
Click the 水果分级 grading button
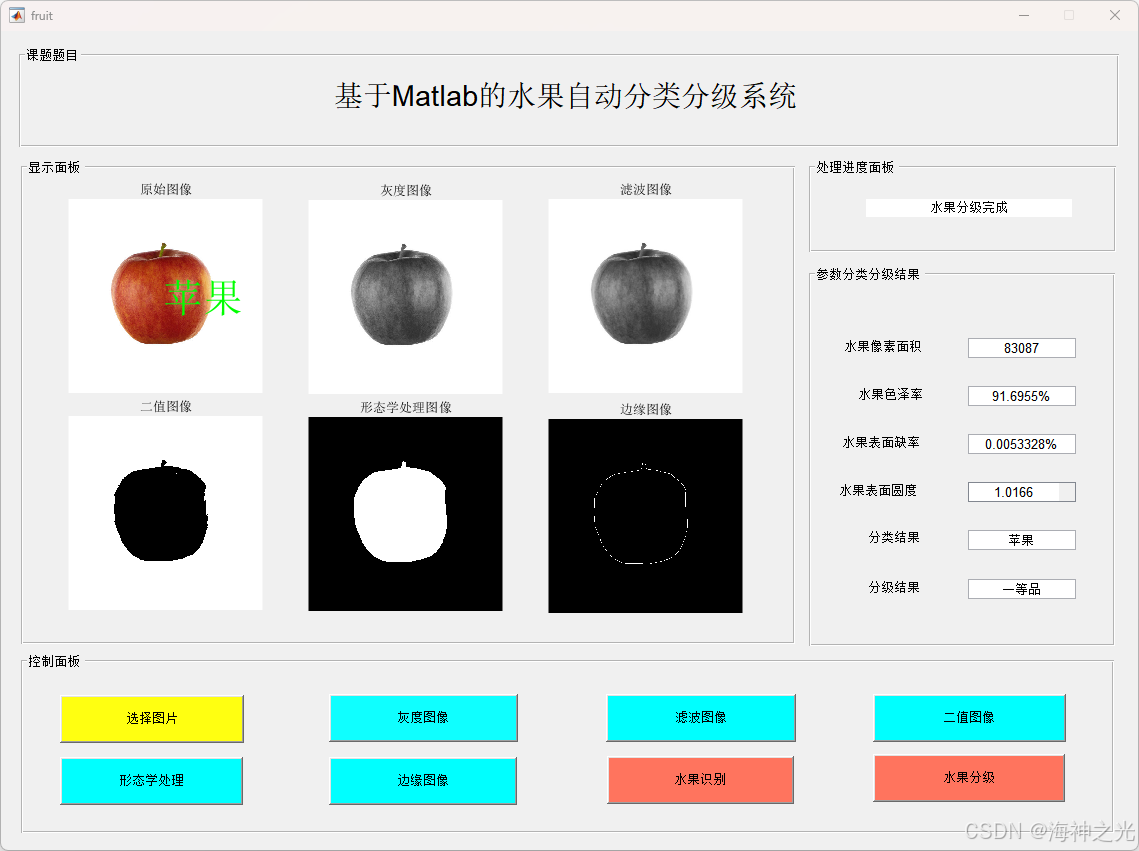(x=969, y=781)
